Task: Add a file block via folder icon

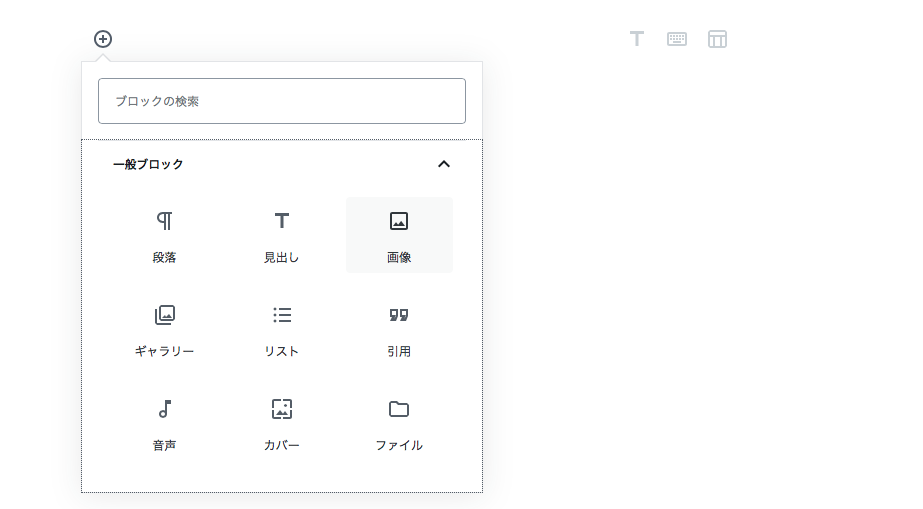Action: 399,408
